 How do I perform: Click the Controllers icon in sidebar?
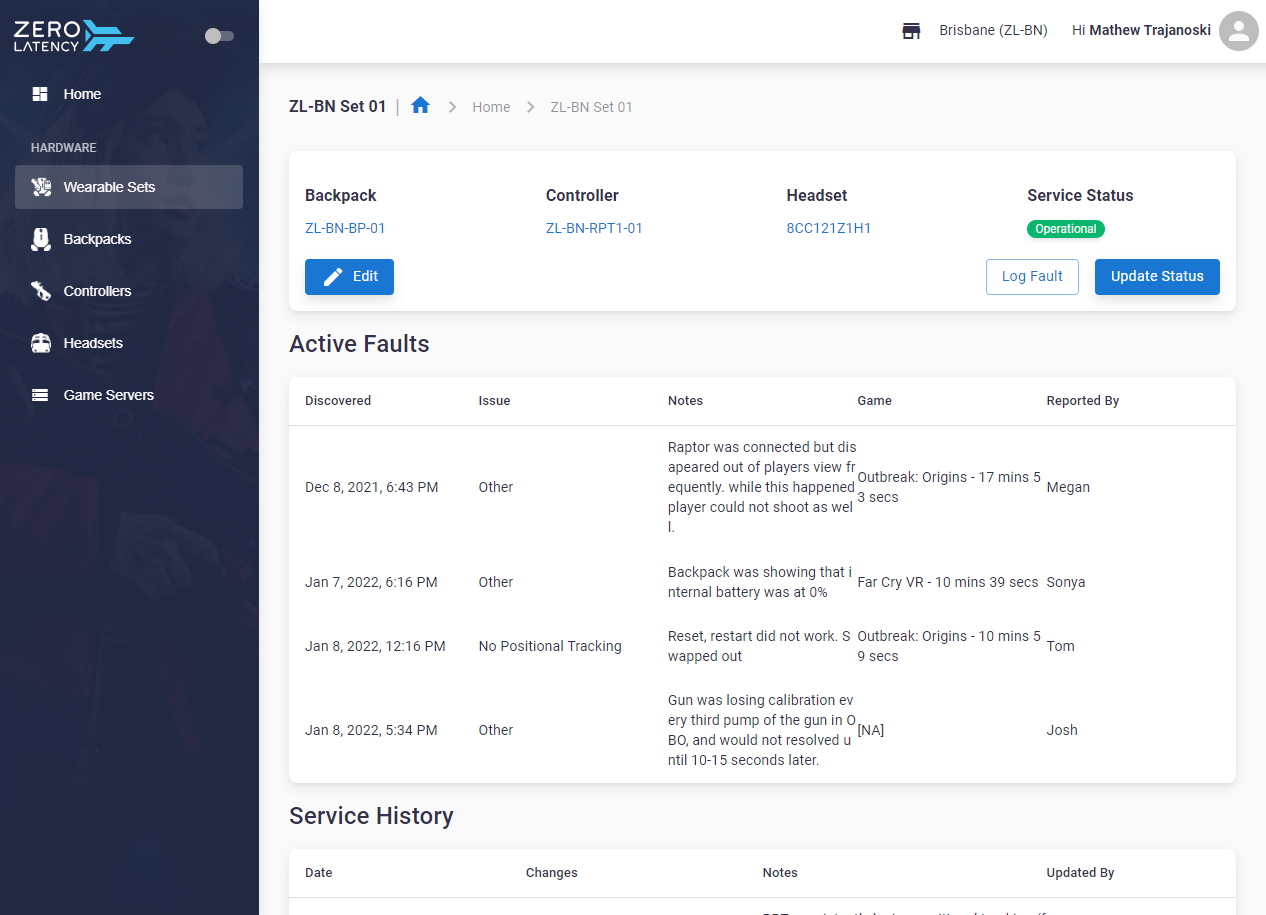tap(40, 291)
